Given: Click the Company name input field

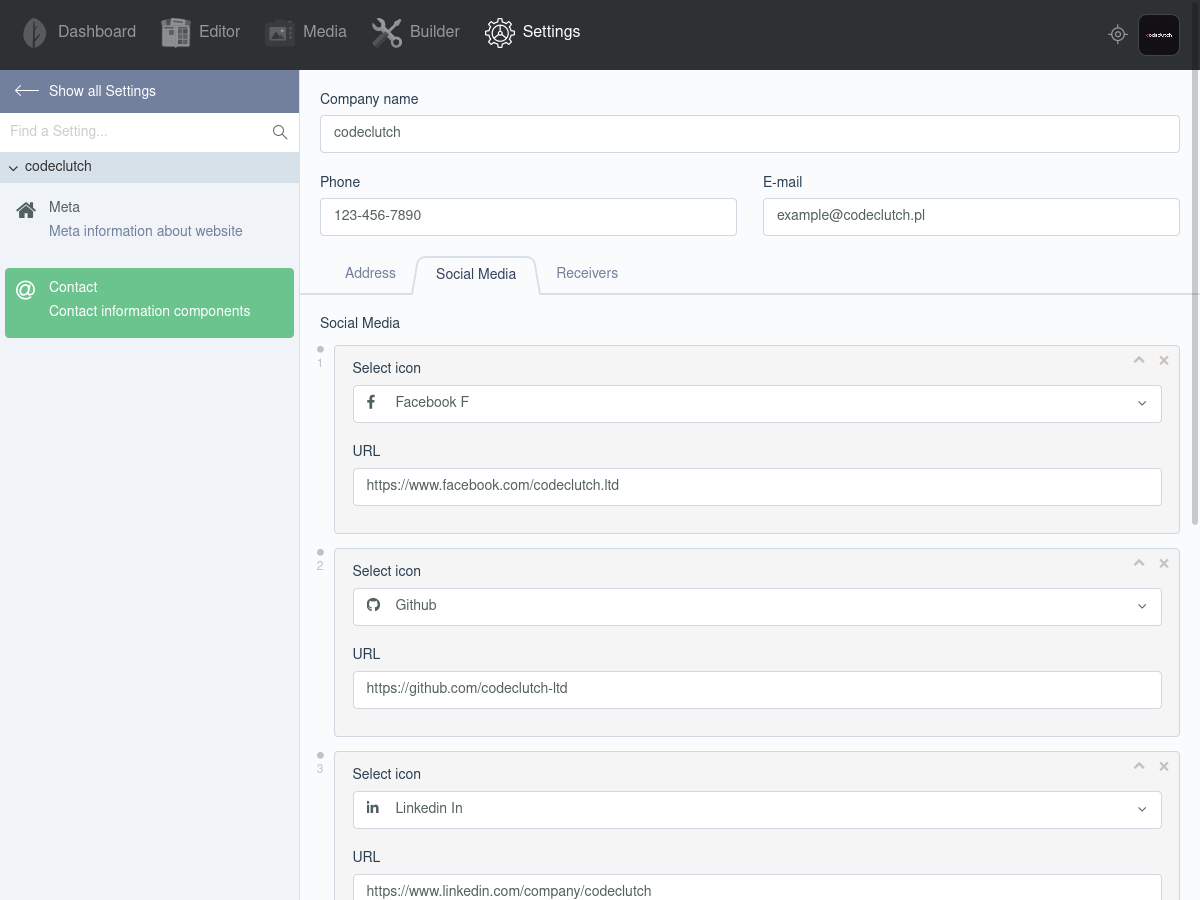Looking at the screenshot, I should pos(750,134).
